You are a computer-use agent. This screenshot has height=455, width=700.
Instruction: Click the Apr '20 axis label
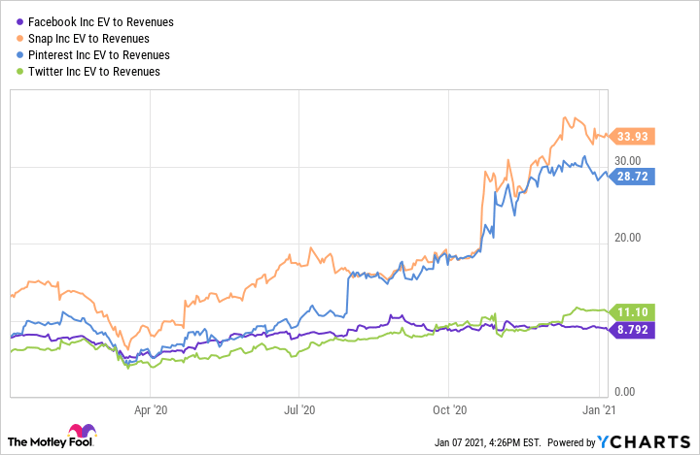(x=151, y=409)
